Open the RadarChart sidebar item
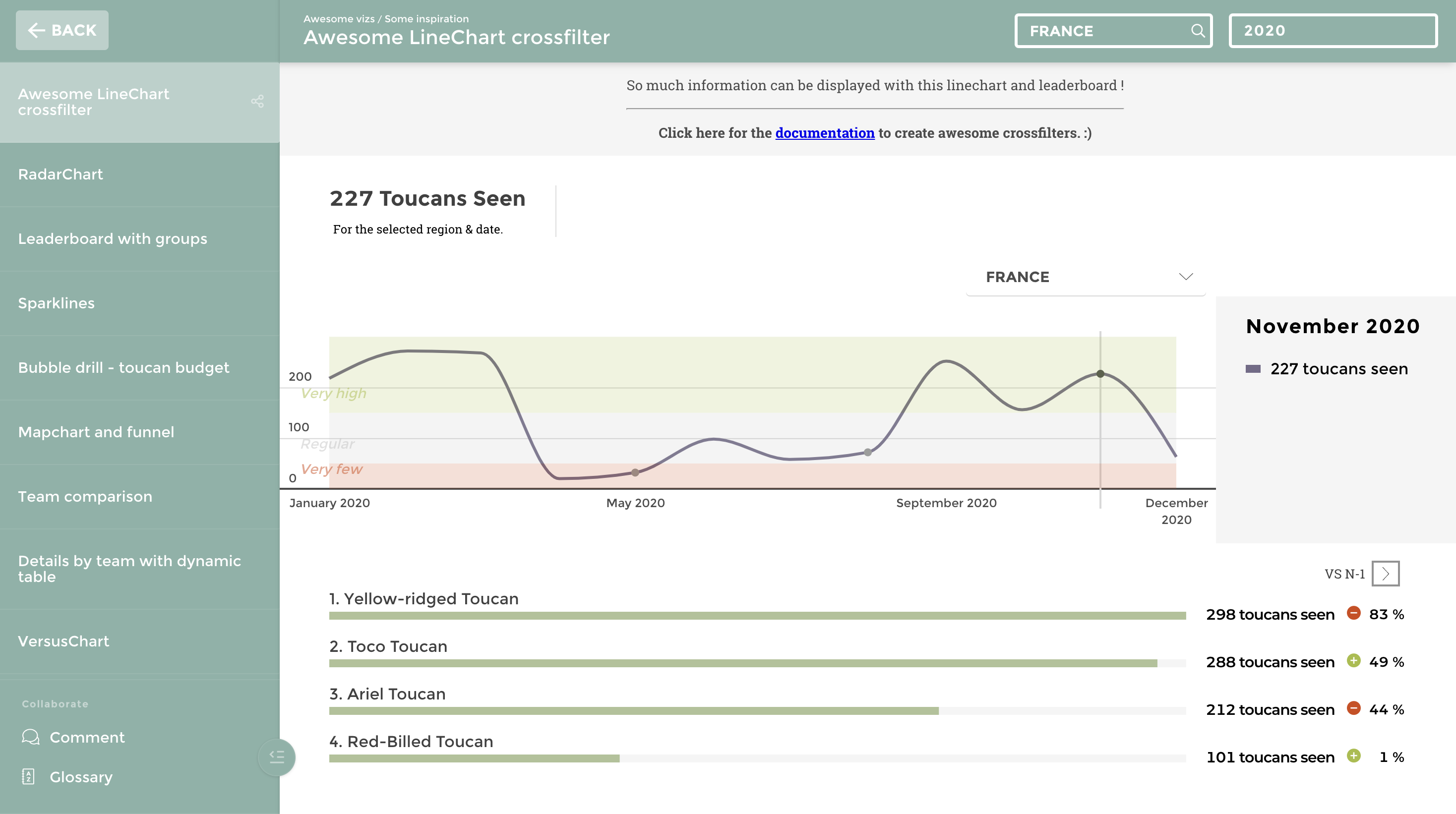Image resolution: width=1456 pixels, height=814 pixels. [x=61, y=174]
